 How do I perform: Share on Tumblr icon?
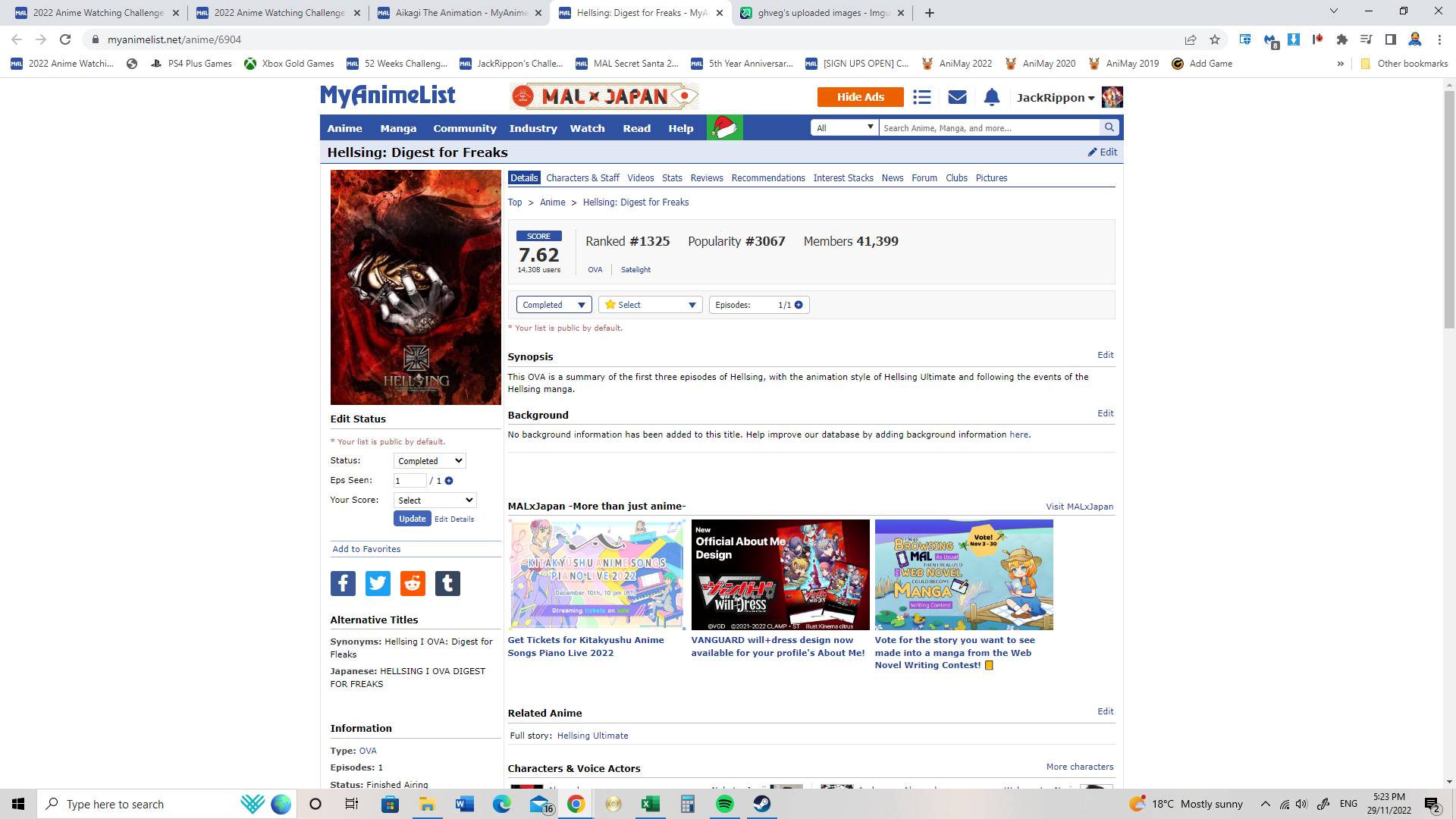[447, 583]
